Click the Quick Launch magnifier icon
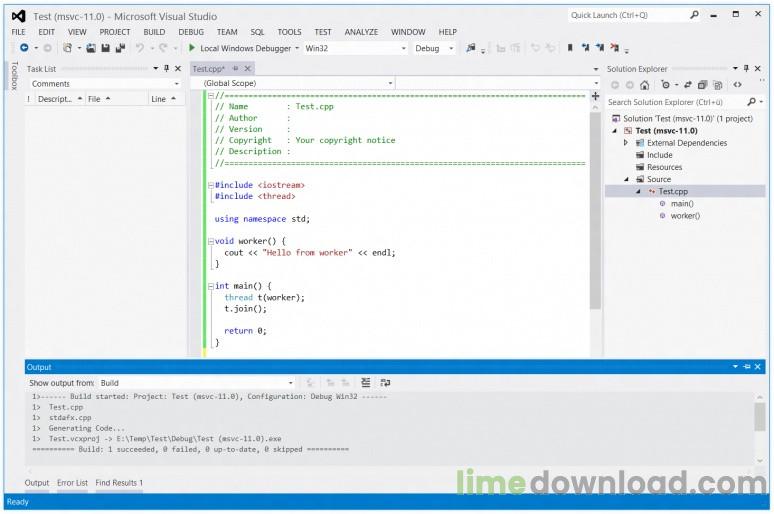774x514 pixels. coord(694,15)
